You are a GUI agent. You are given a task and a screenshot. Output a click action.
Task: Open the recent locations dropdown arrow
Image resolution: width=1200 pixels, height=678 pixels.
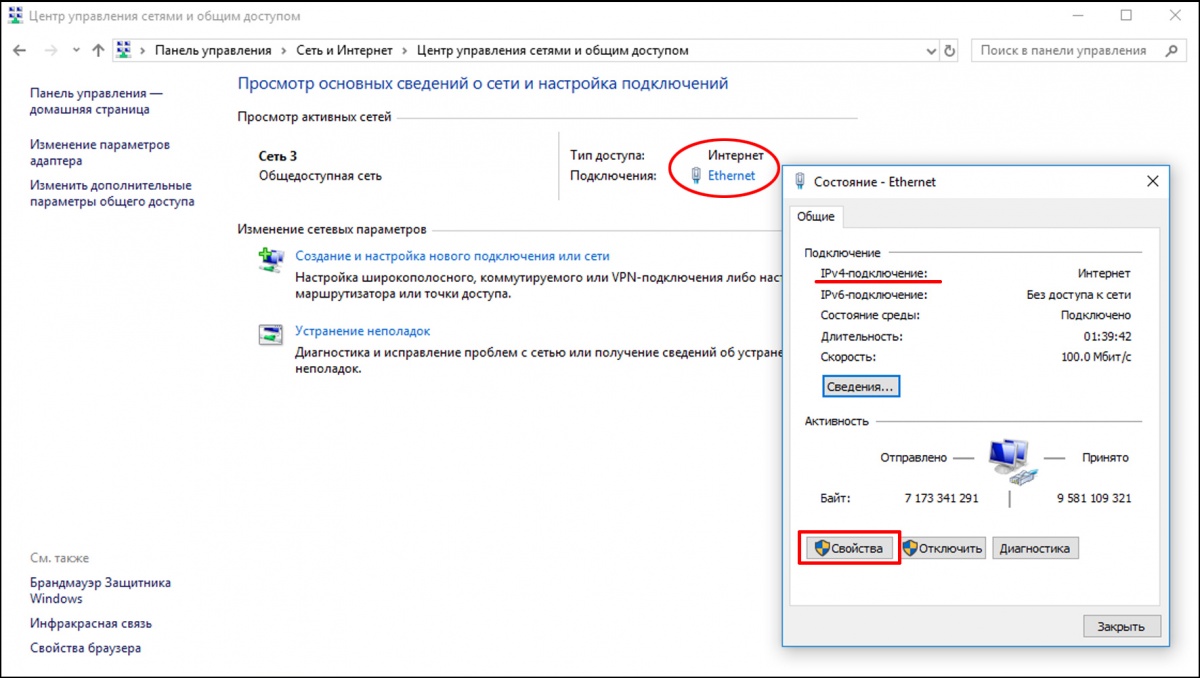coord(76,50)
